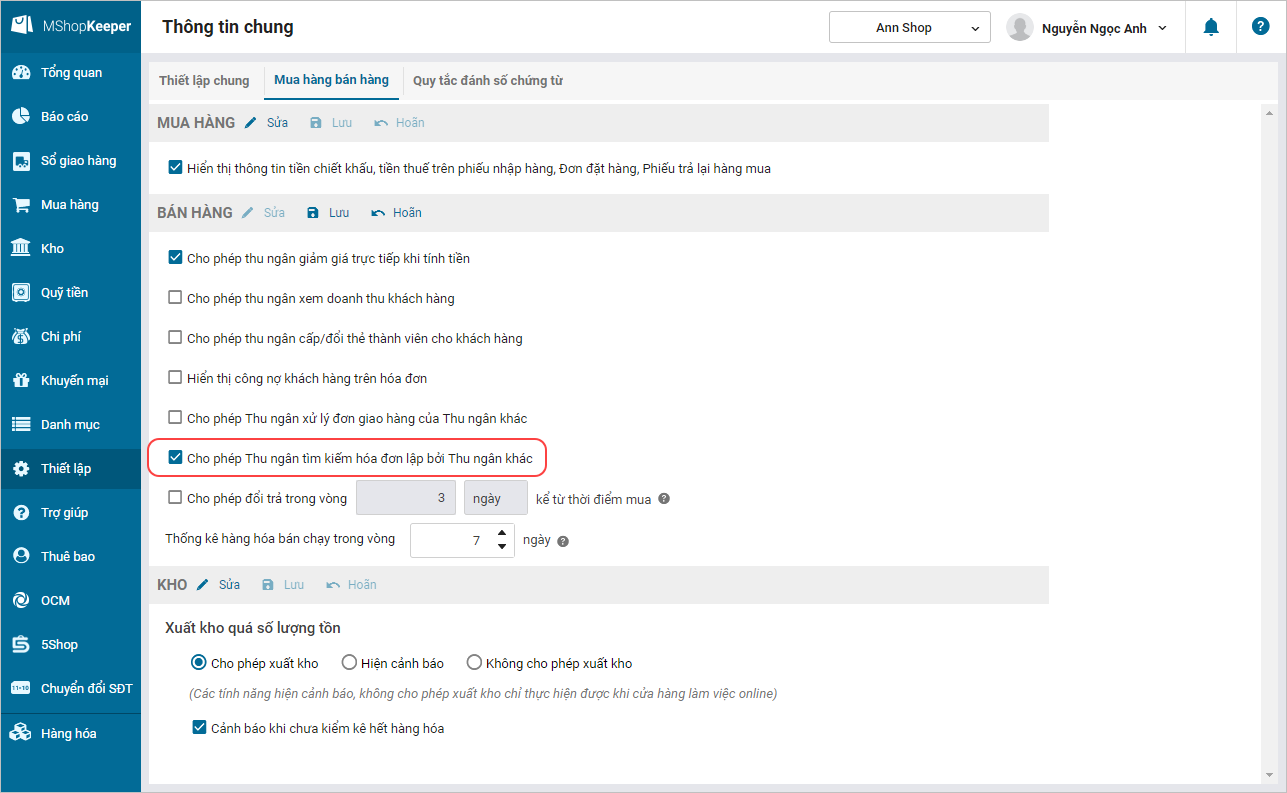Click the Chuyển đổi SĐT icon
This screenshot has height=793, width=1287.
click(21, 689)
